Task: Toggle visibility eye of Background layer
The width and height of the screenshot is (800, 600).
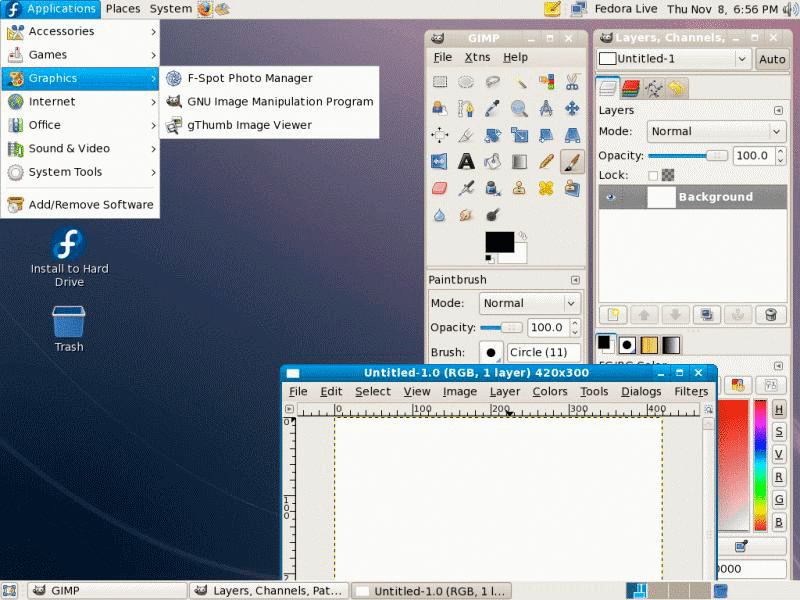Action: (611, 197)
